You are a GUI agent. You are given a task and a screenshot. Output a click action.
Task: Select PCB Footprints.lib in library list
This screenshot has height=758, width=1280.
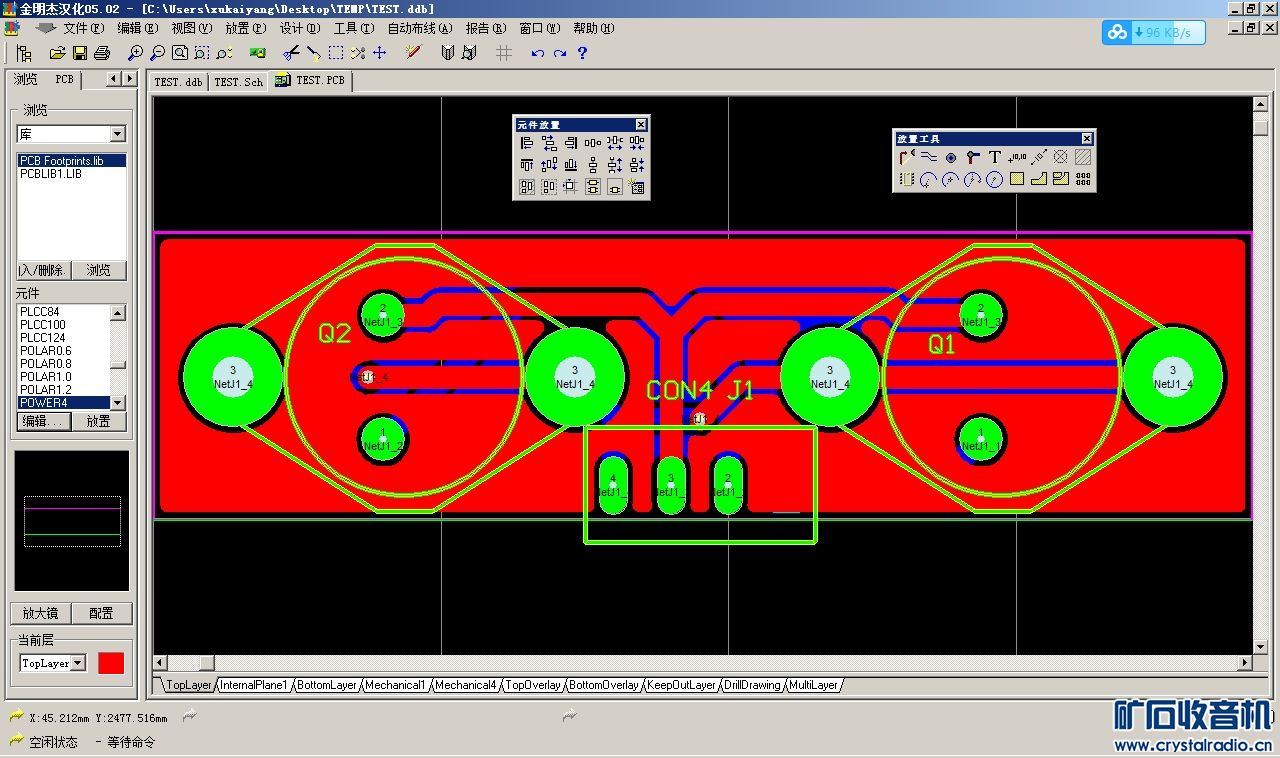pyautogui.click(x=72, y=160)
